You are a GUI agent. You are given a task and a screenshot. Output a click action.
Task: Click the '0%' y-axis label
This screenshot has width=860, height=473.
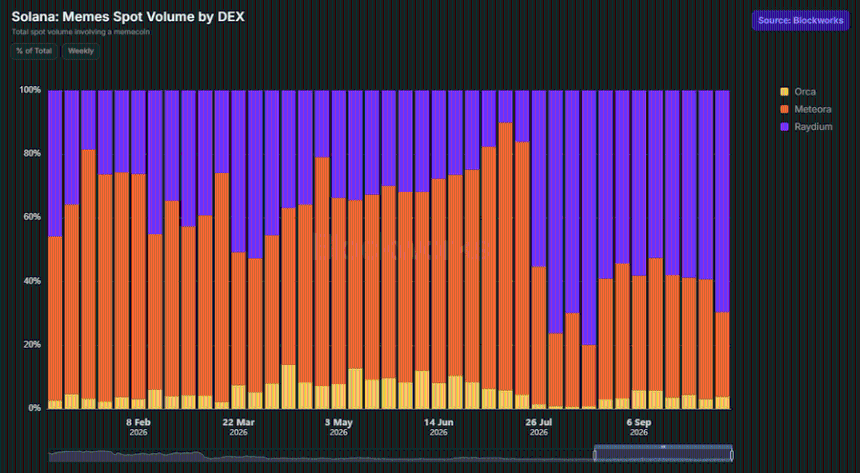35,408
